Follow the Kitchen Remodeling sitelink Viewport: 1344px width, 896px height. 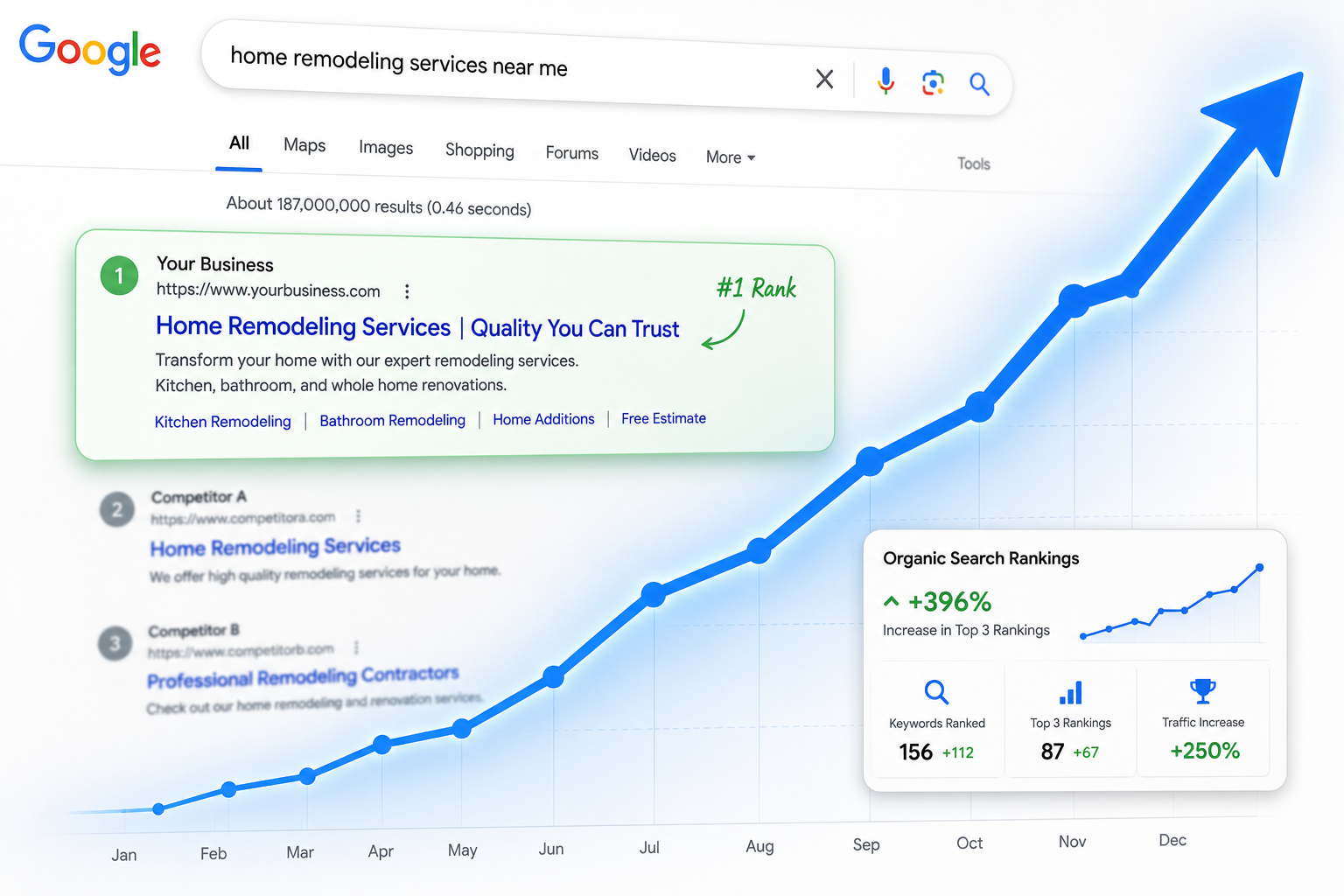(222, 422)
